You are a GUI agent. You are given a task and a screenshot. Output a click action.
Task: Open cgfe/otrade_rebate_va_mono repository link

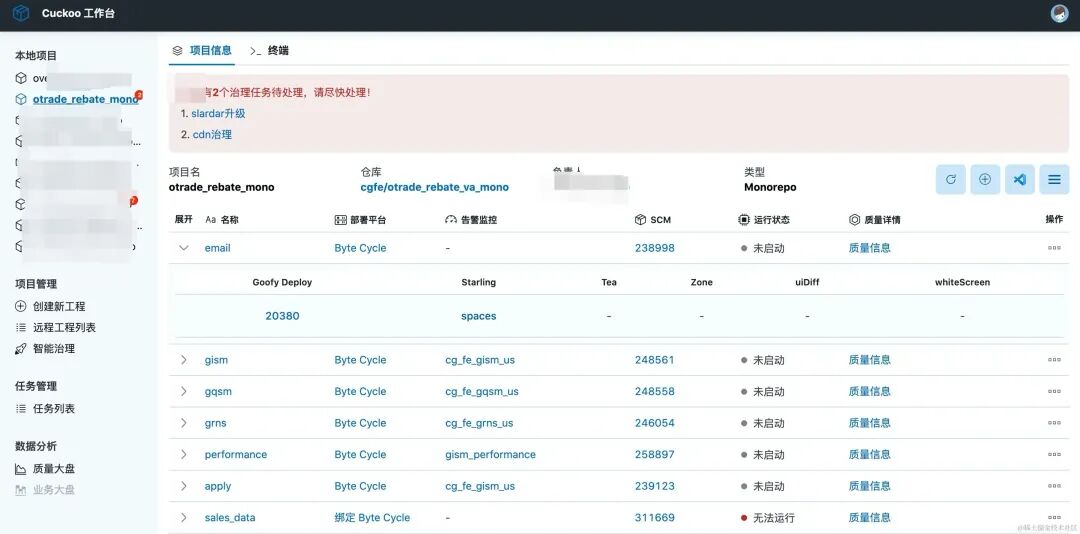(435, 187)
